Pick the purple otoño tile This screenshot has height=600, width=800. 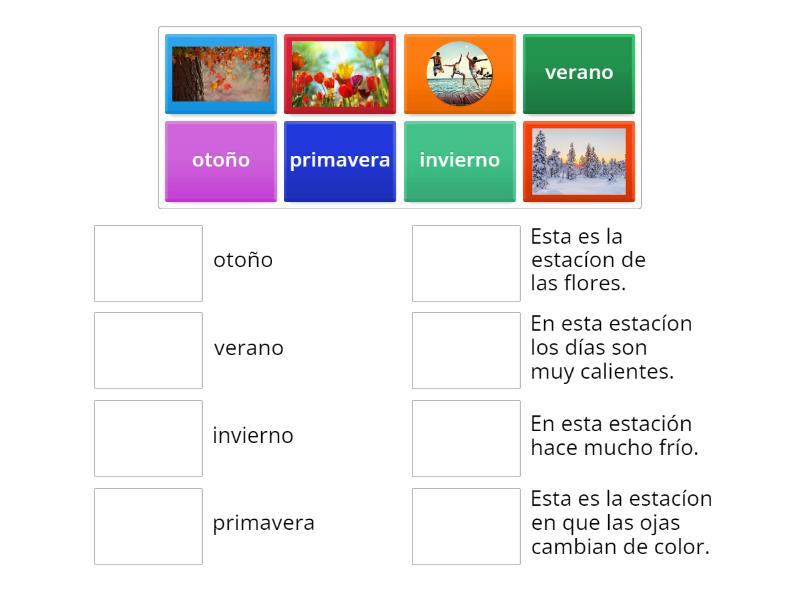pos(220,160)
